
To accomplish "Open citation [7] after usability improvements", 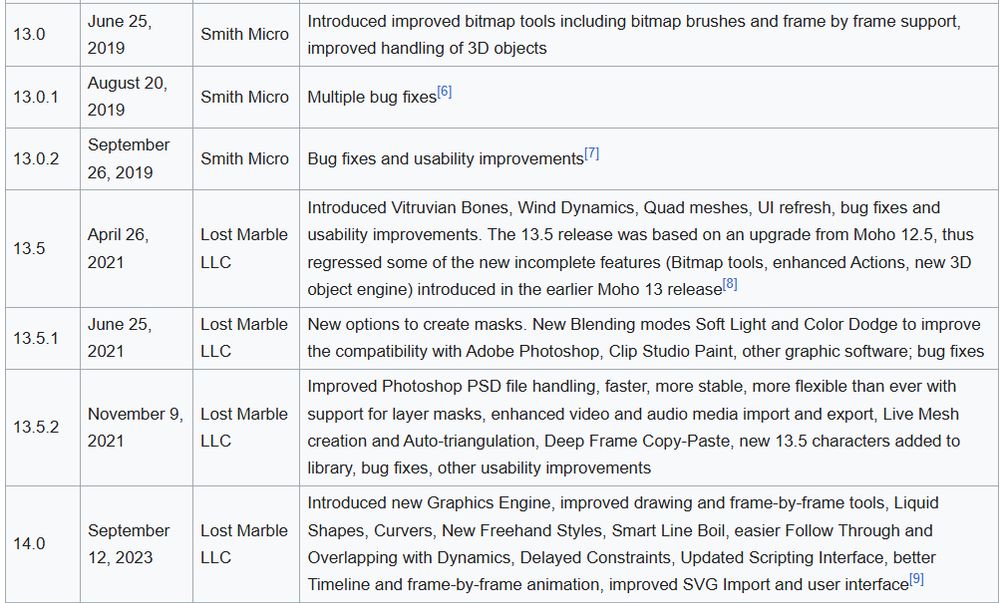I will click(x=592, y=154).
